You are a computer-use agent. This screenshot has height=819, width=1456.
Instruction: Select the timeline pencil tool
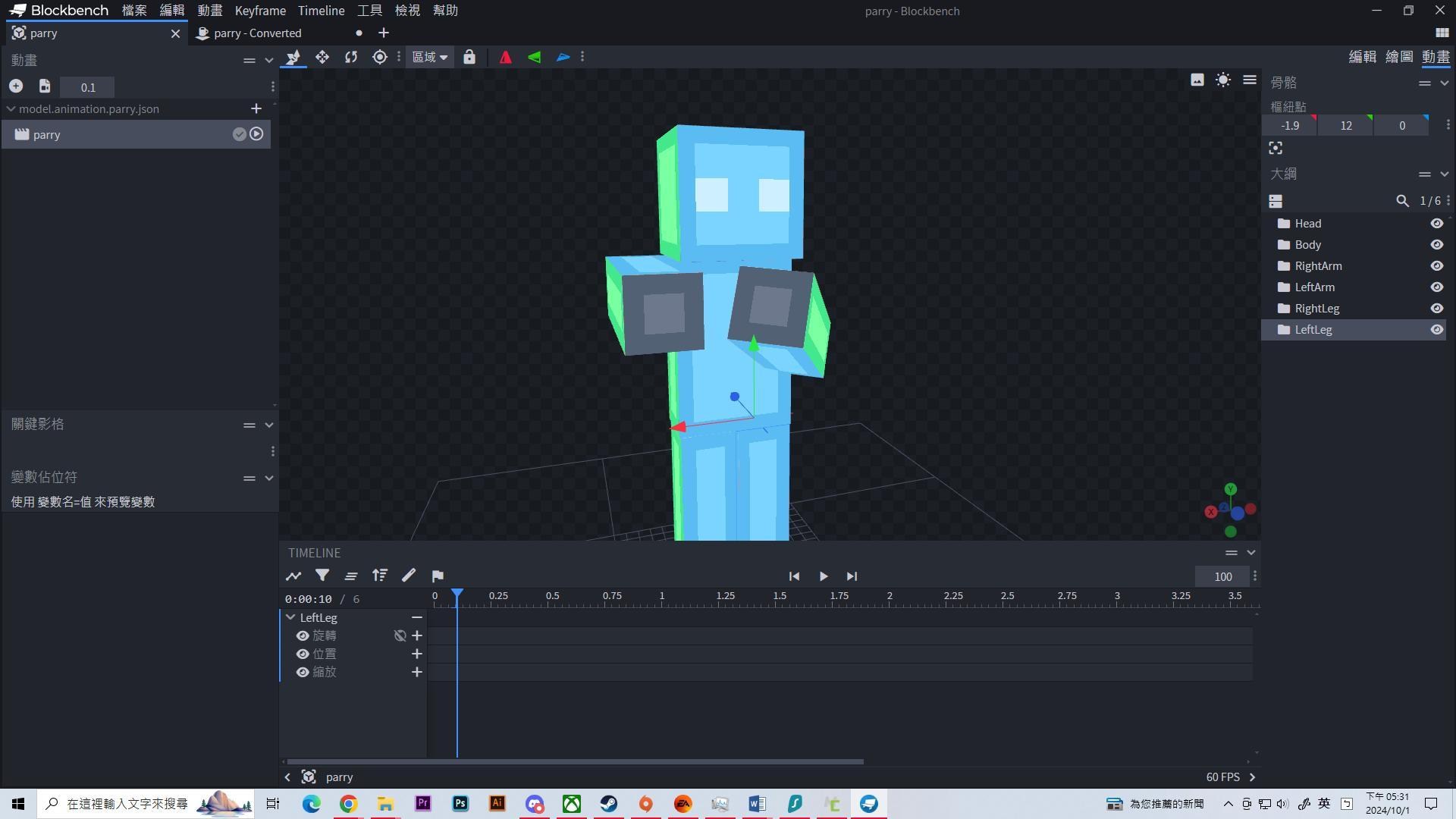(x=409, y=576)
